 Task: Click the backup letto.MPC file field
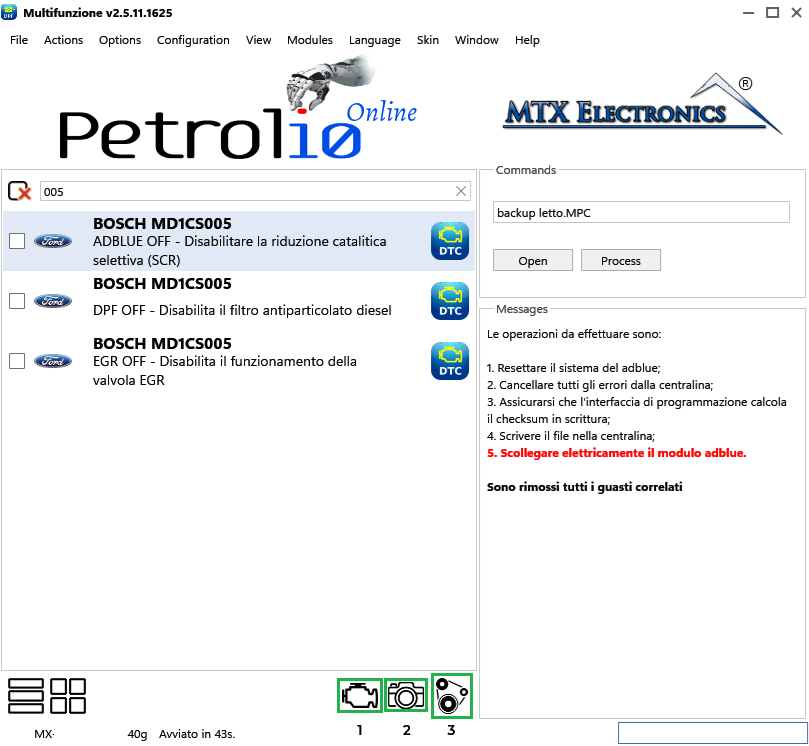point(641,213)
